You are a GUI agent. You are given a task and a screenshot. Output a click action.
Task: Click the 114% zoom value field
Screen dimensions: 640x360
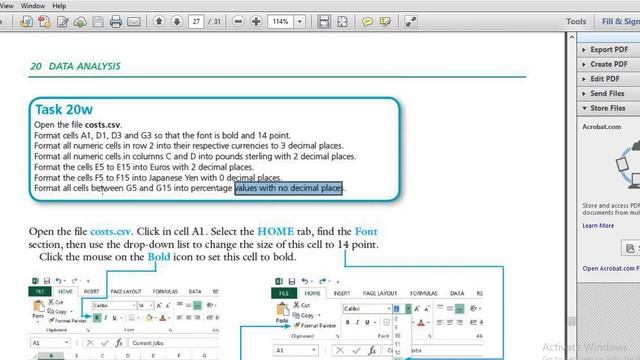[281, 22]
